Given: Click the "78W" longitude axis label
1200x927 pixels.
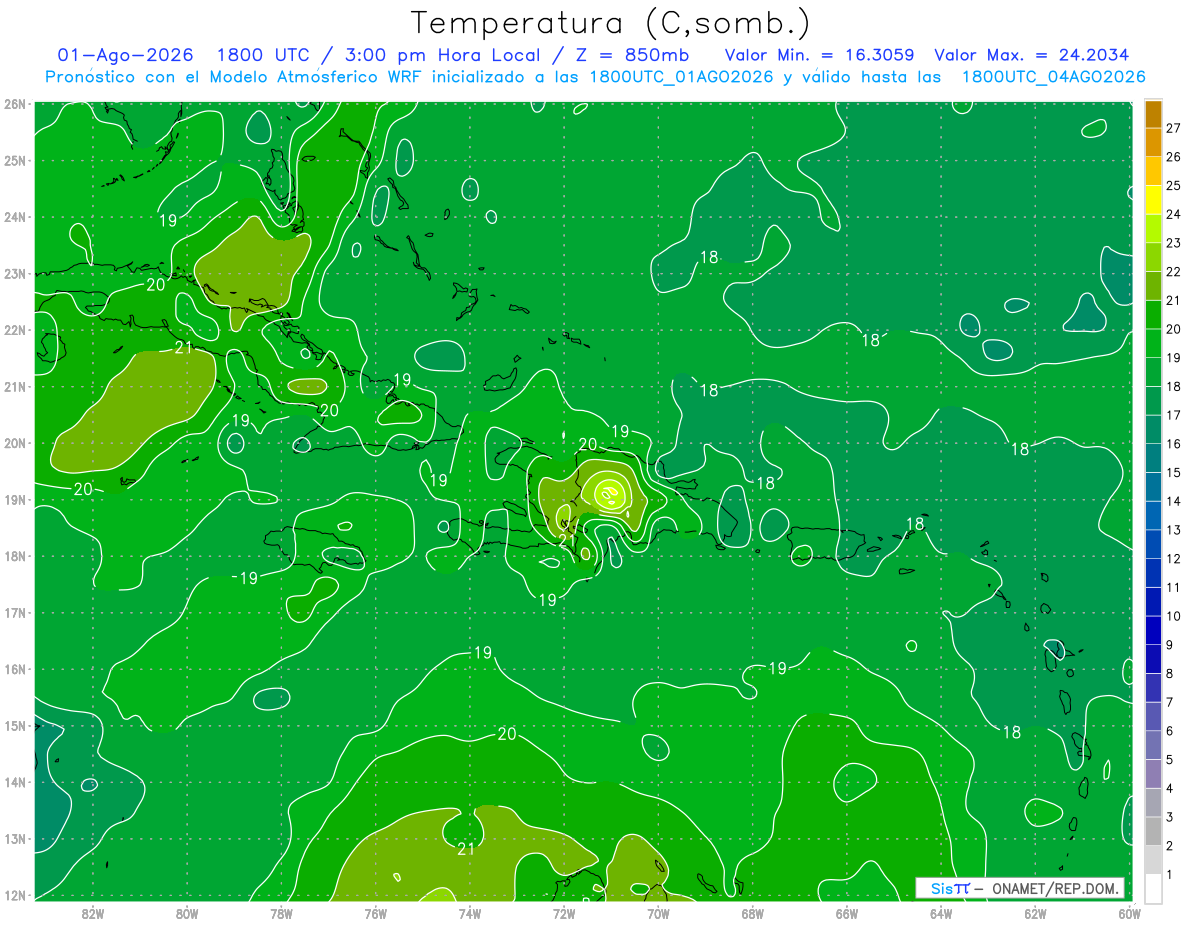Looking at the screenshot, I should coord(281,913).
